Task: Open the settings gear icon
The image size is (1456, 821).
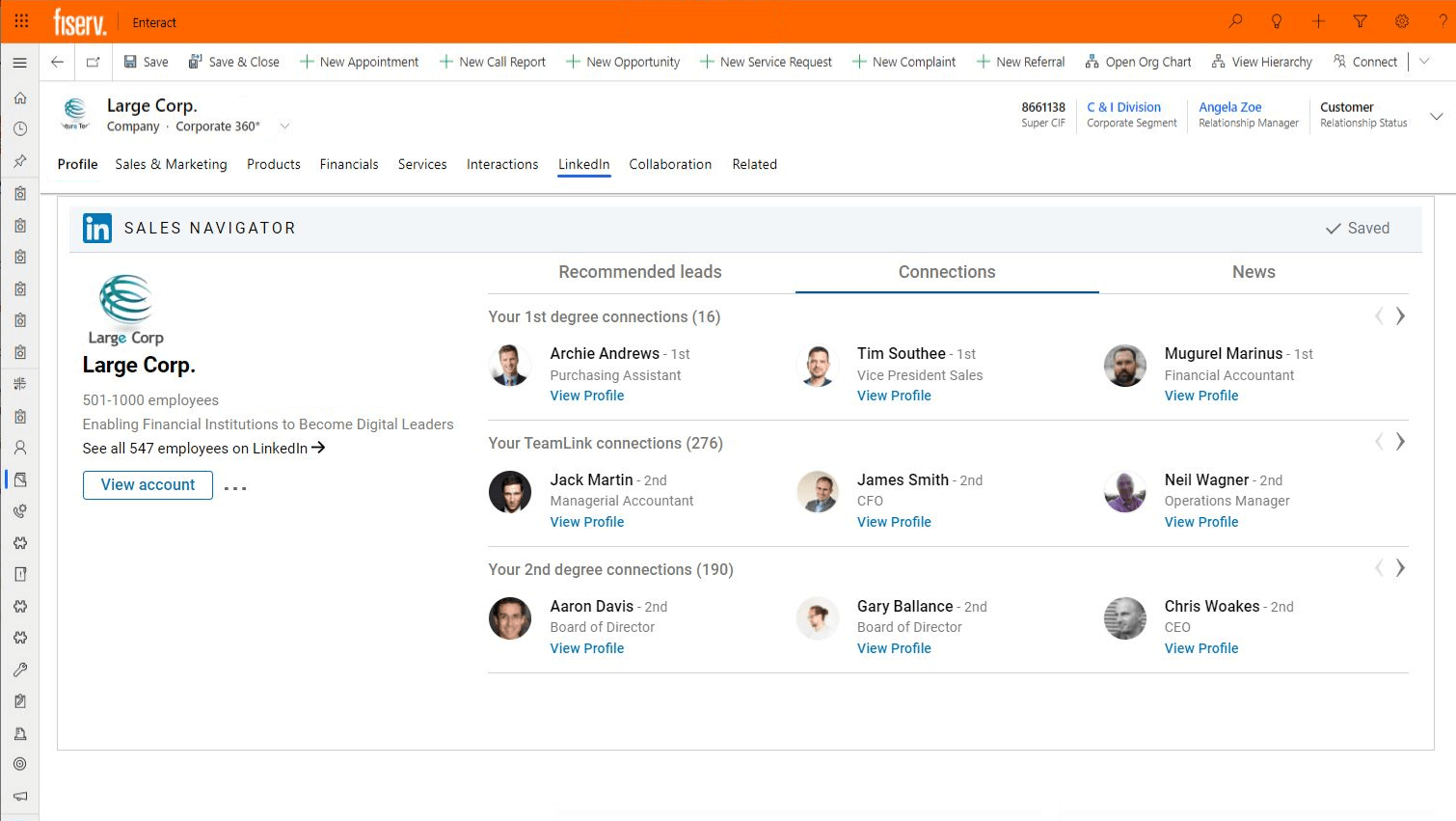Action: (x=1401, y=21)
